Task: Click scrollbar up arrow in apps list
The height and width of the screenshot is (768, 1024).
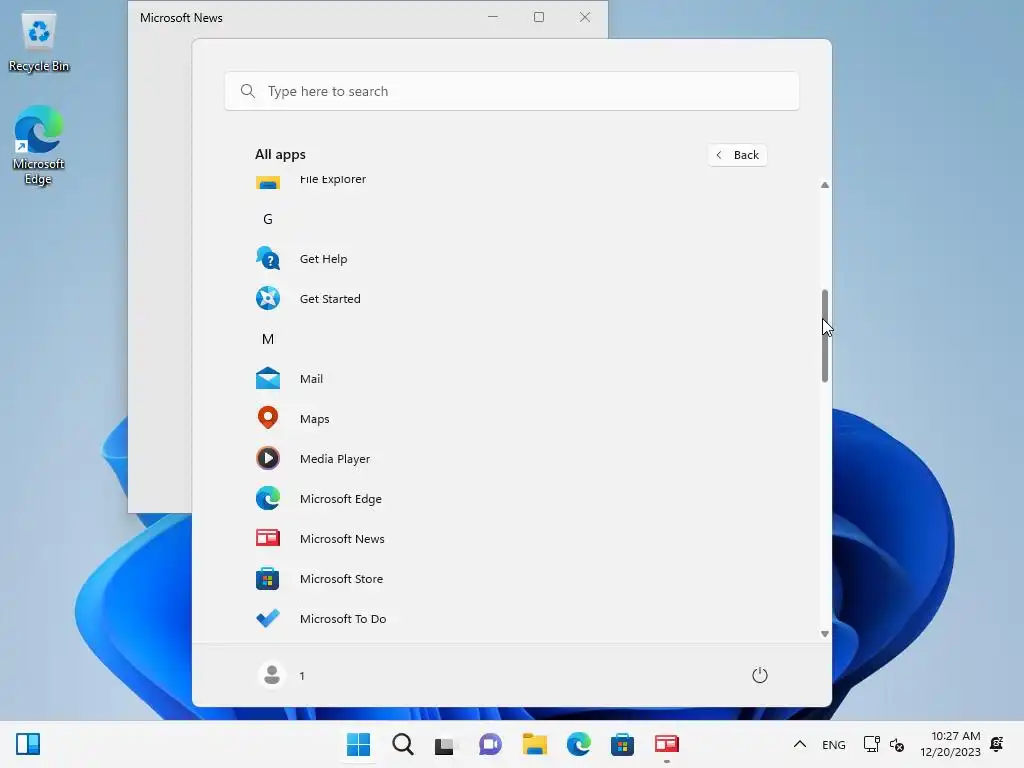Action: tap(825, 185)
